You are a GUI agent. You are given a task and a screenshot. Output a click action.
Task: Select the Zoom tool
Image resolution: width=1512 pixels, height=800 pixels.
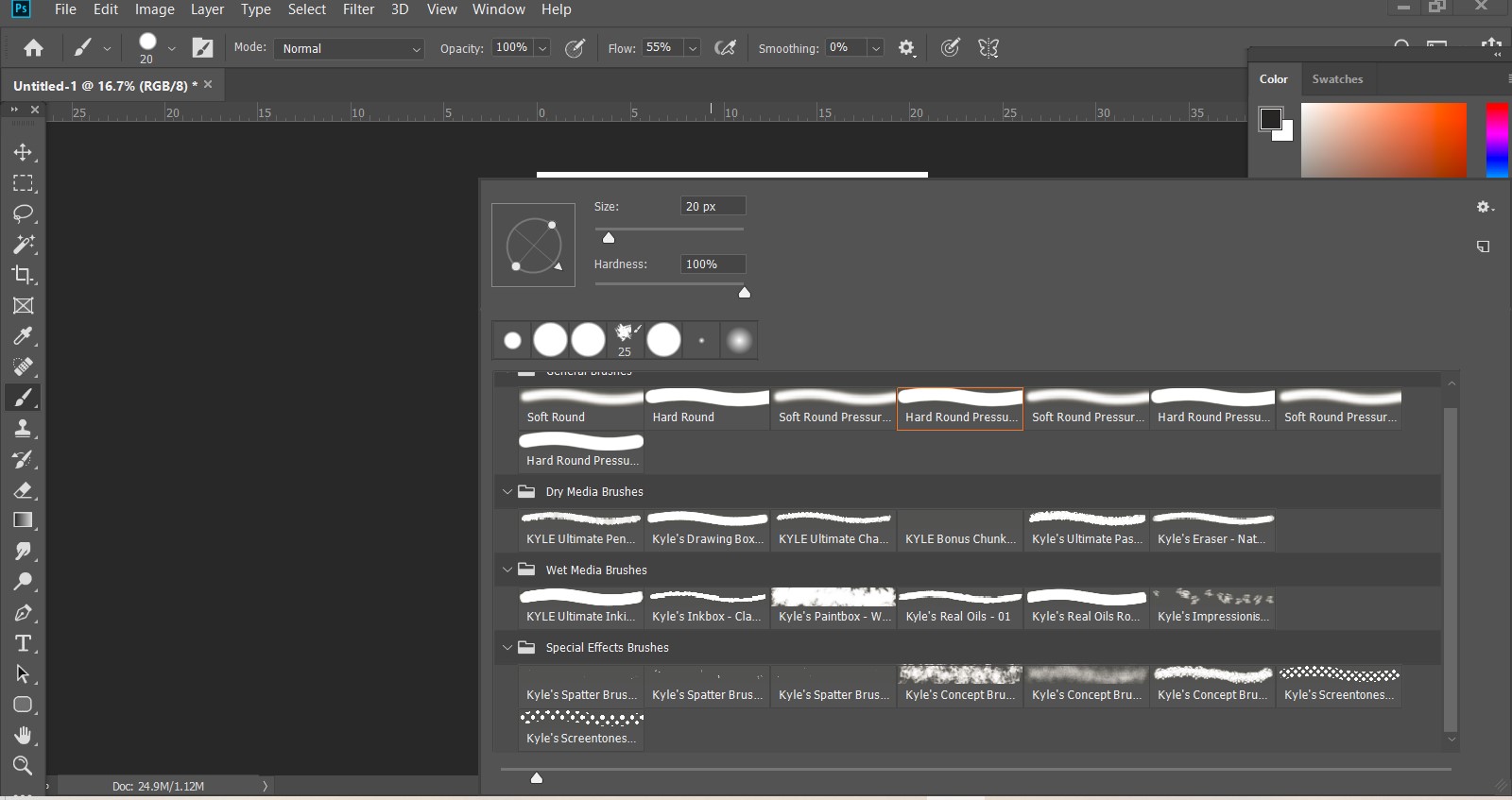pyautogui.click(x=23, y=766)
